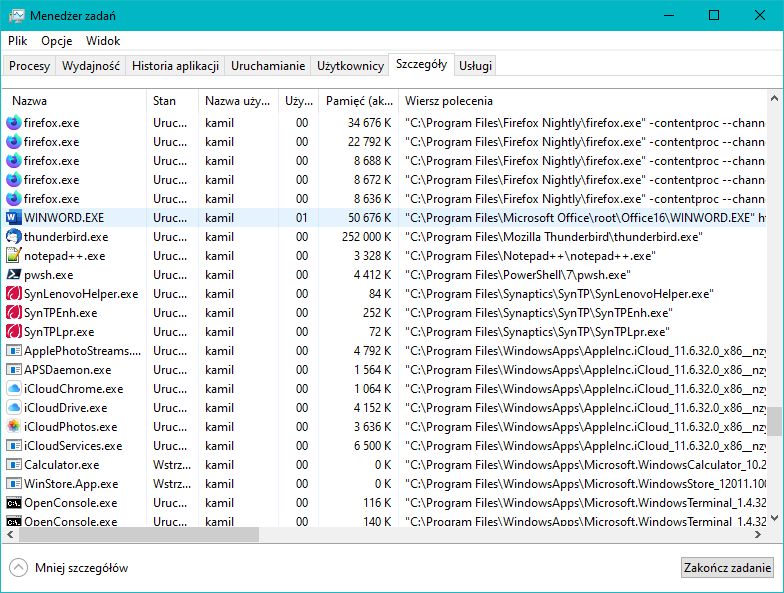Sort by Wiersz polecenia column header
Image resolution: width=784 pixels, height=593 pixels.
(448, 101)
